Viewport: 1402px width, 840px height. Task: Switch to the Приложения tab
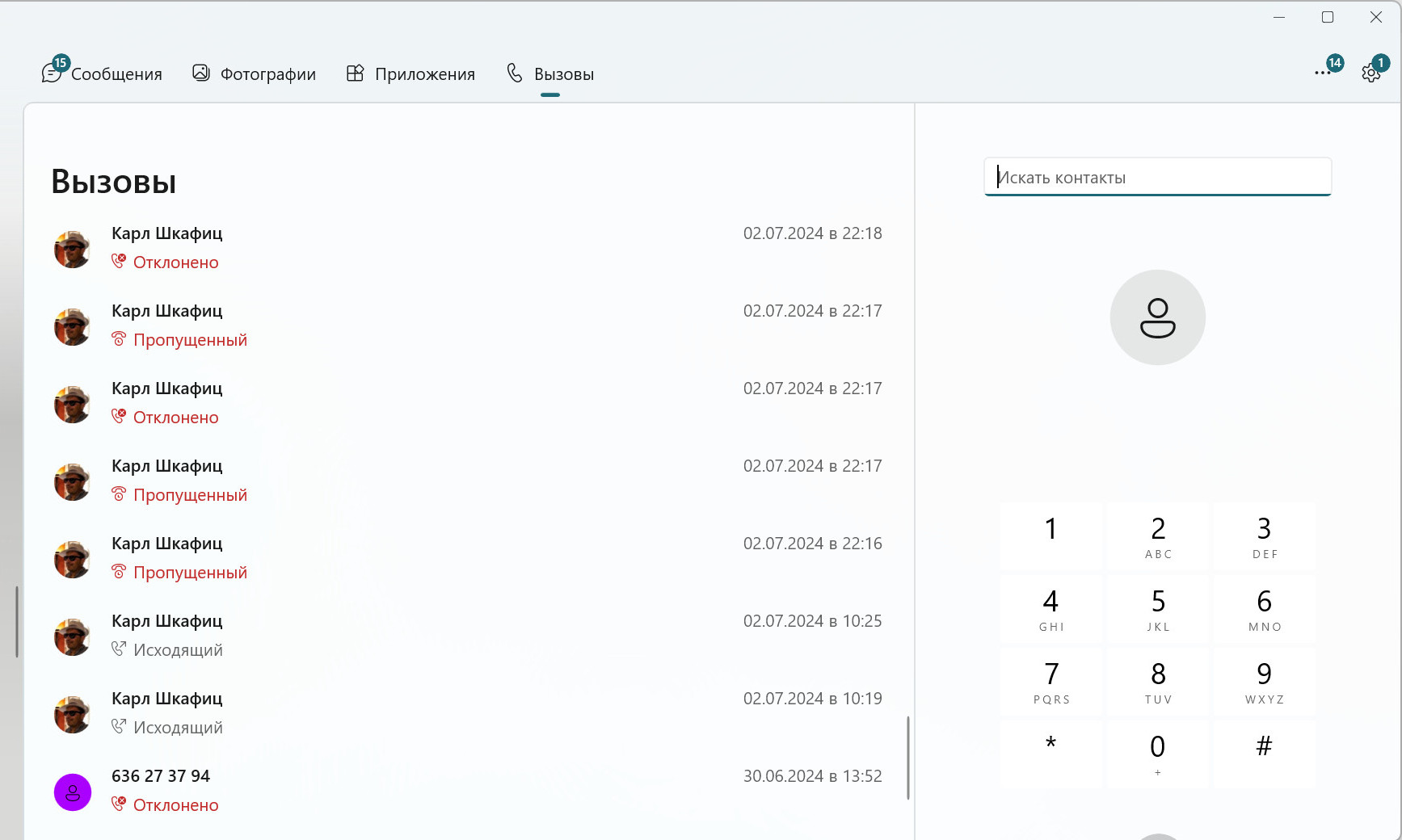(x=424, y=74)
